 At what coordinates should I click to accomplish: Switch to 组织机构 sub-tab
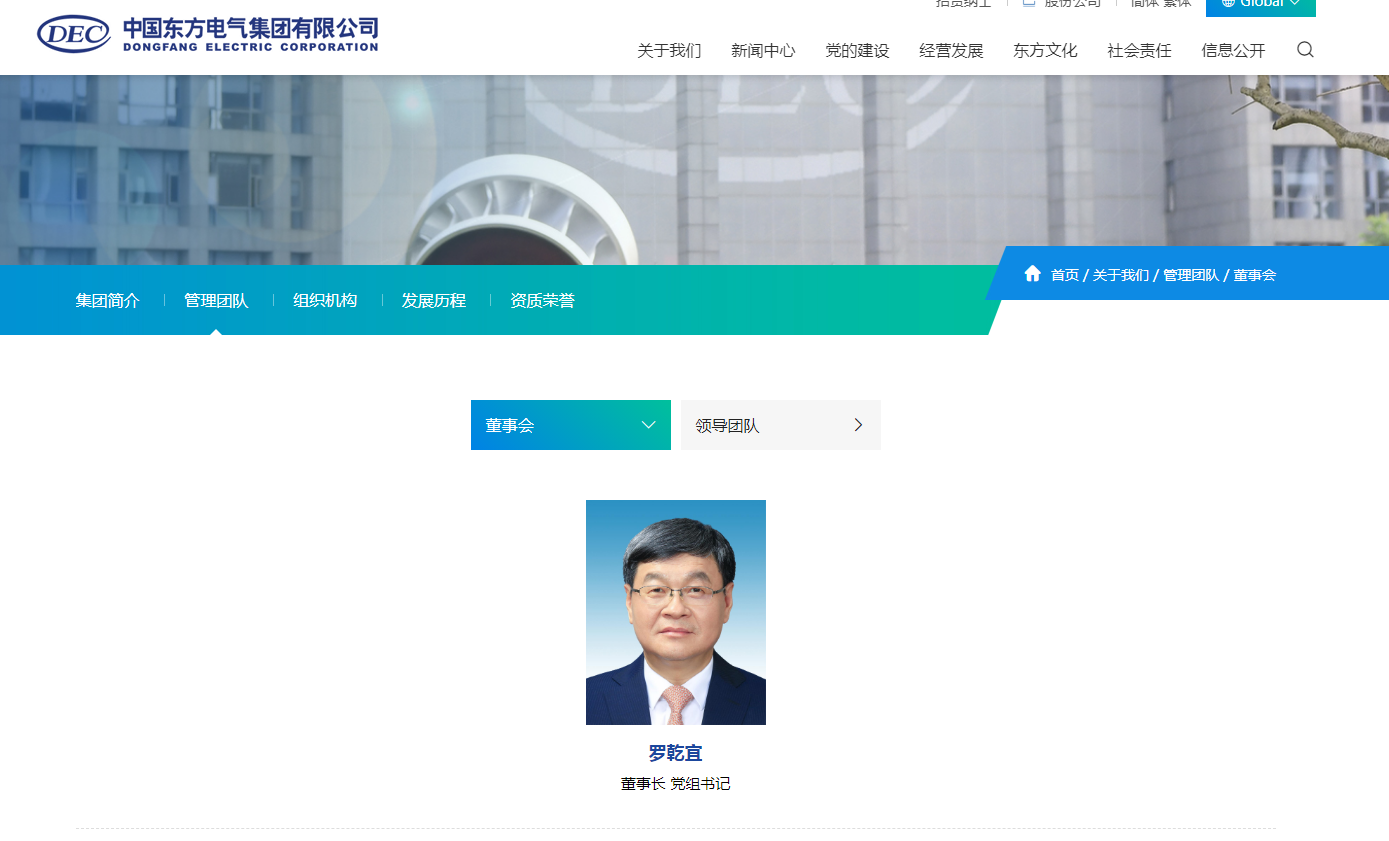[x=325, y=300]
